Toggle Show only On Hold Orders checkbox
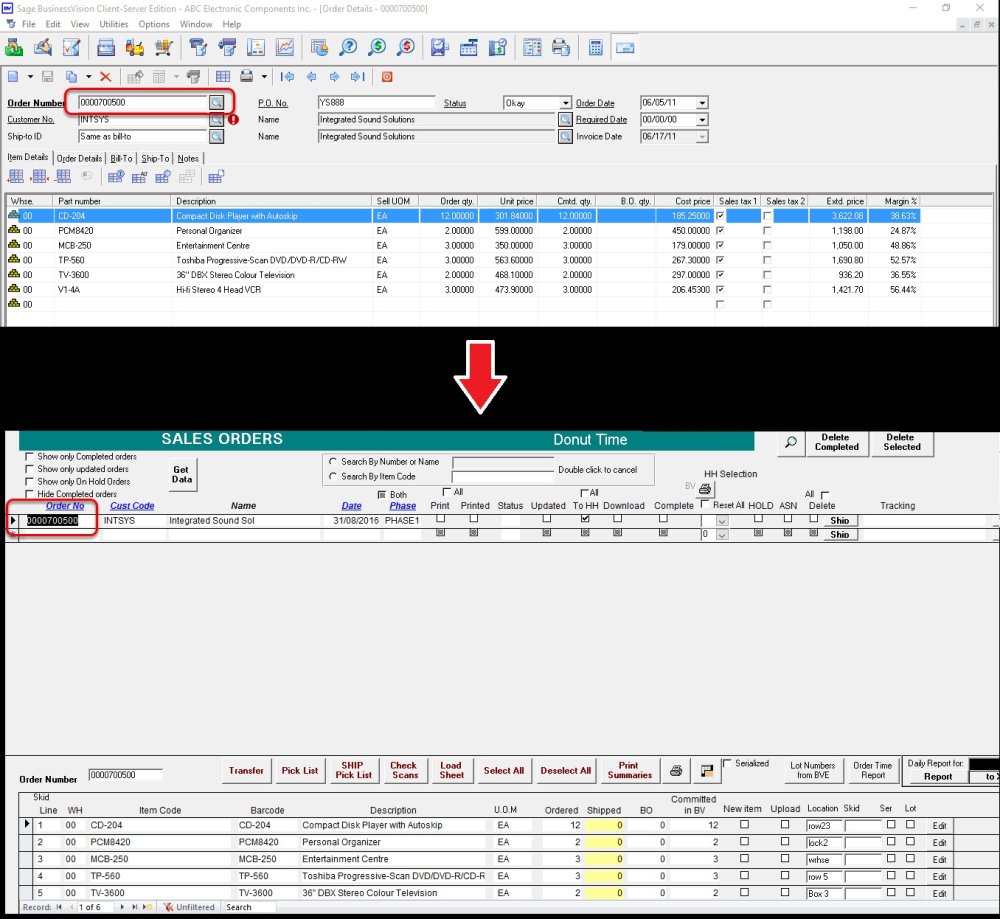The height and width of the screenshot is (919, 1000). coord(29,482)
